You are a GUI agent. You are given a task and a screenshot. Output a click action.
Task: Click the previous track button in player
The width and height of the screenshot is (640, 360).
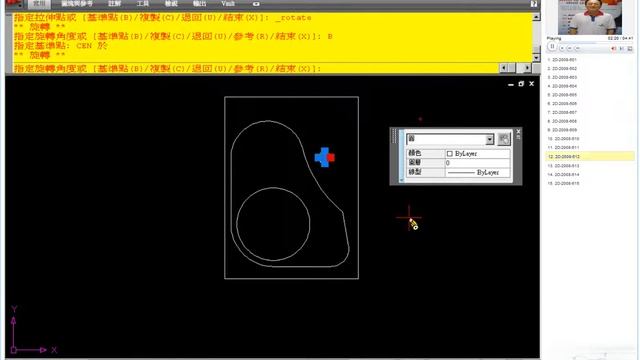(570, 48)
